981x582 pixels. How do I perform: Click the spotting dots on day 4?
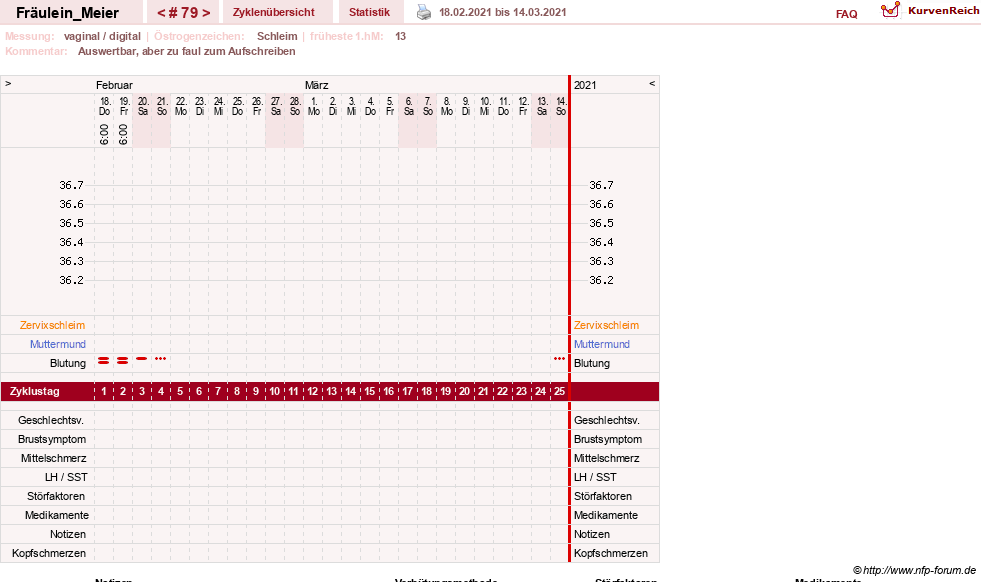pyautogui.click(x=161, y=359)
